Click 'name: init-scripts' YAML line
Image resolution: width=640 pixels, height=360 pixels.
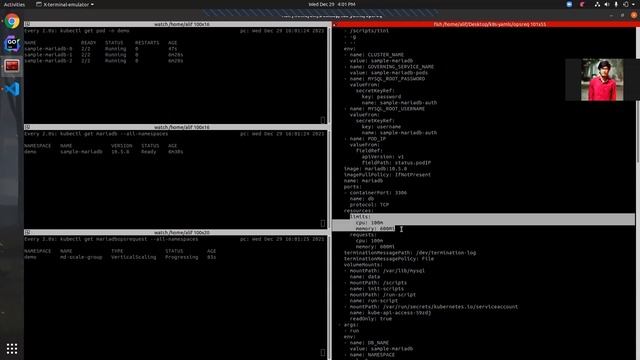pyautogui.click(x=377, y=289)
